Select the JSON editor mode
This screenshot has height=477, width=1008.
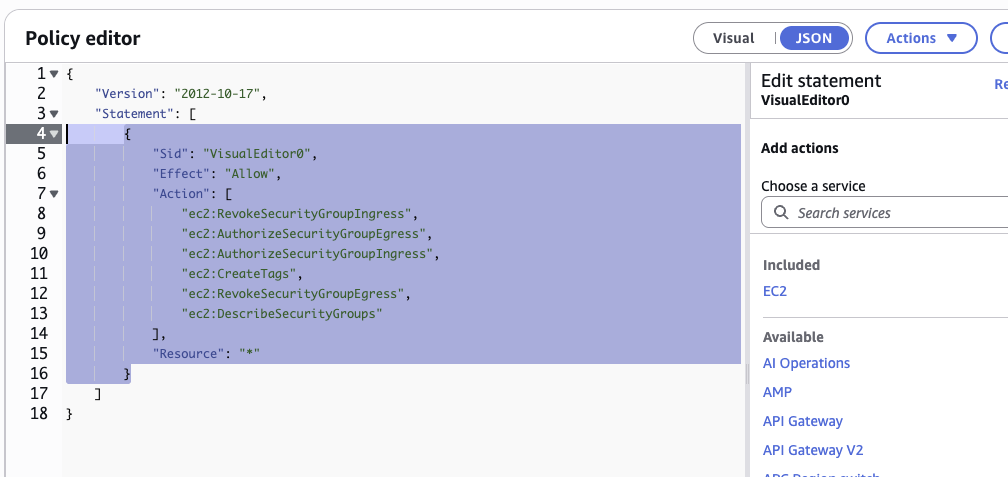click(814, 38)
